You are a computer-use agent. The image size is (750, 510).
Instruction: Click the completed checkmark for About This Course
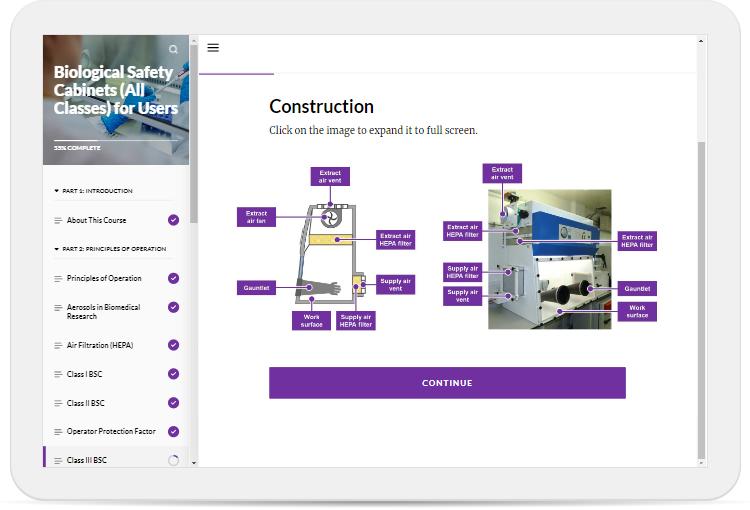173,220
